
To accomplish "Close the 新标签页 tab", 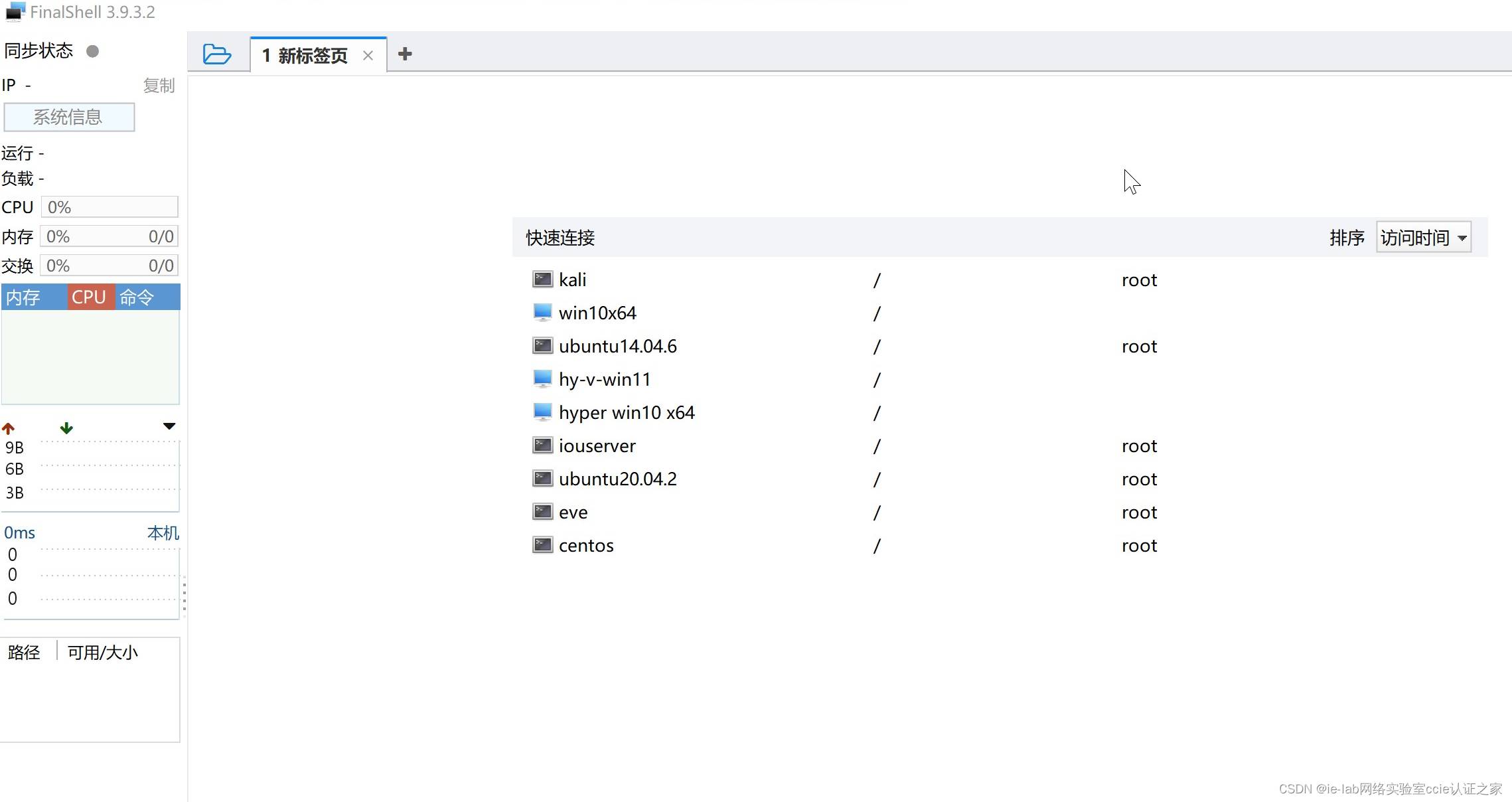I will click(368, 56).
